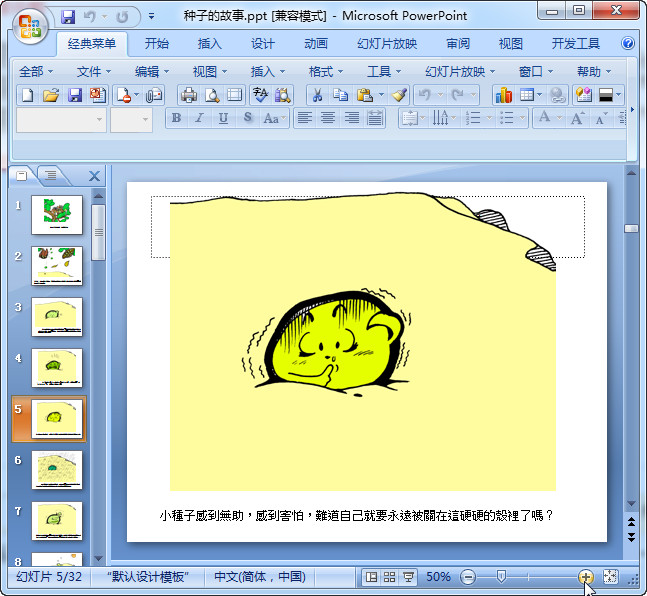Screen dimensions: 647x596
Task: Click the print icon
Action: pyautogui.click(x=189, y=95)
